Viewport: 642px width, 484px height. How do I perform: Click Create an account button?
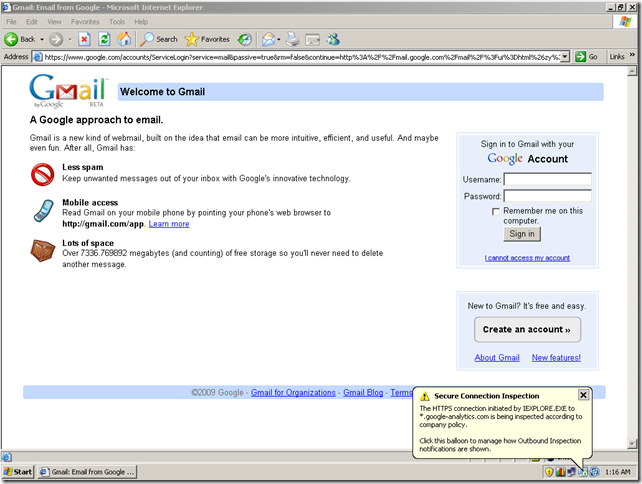pyautogui.click(x=527, y=330)
